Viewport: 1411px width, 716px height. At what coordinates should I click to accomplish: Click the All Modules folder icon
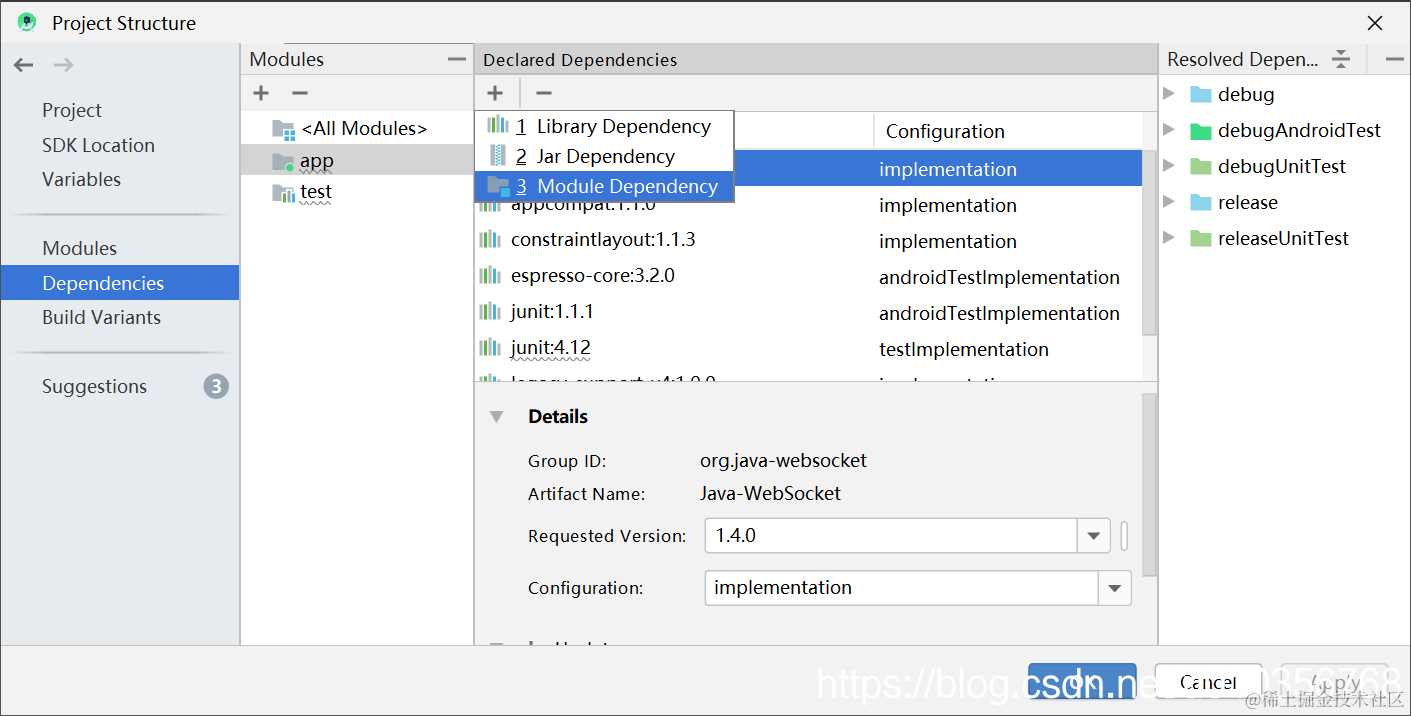tap(284, 129)
